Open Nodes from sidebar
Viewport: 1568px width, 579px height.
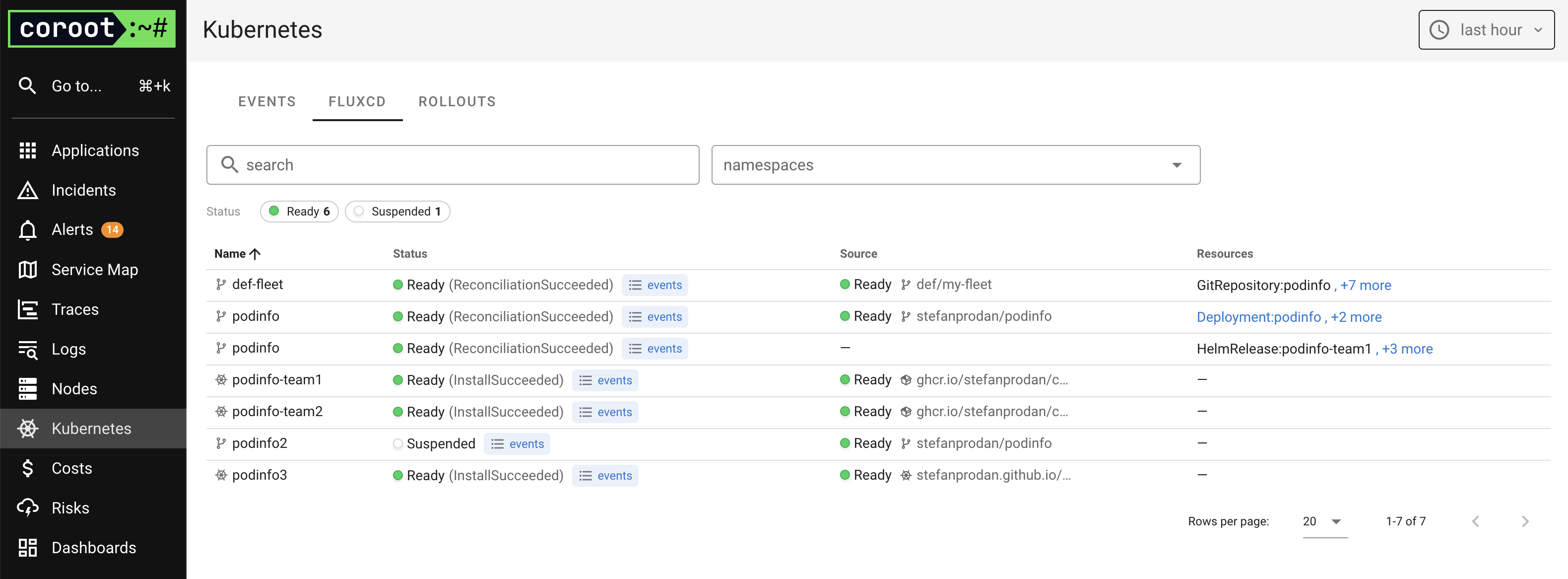pyautogui.click(x=93, y=388)
